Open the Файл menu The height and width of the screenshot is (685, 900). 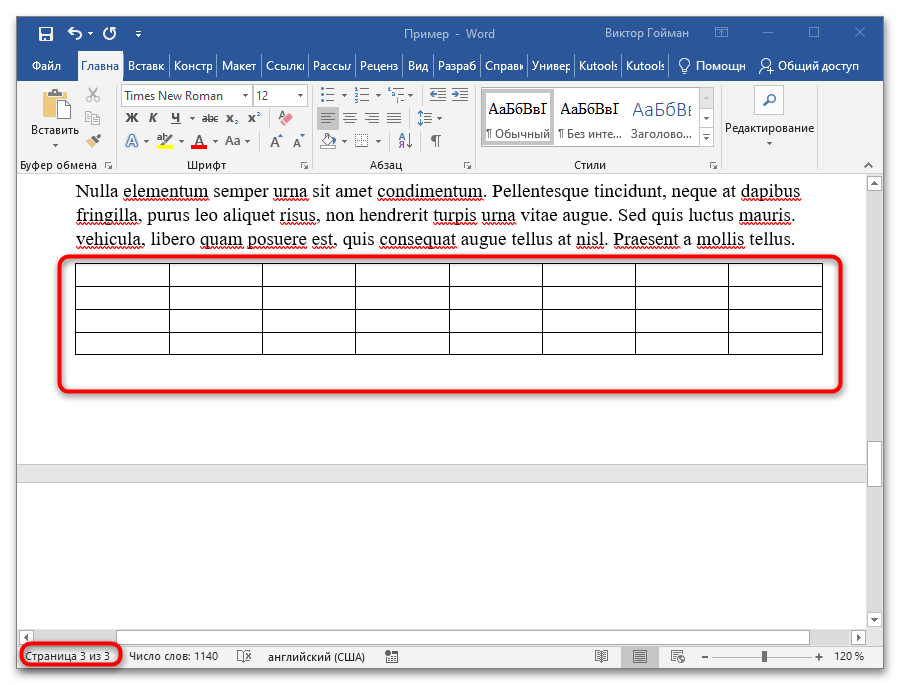click(46, 66)
